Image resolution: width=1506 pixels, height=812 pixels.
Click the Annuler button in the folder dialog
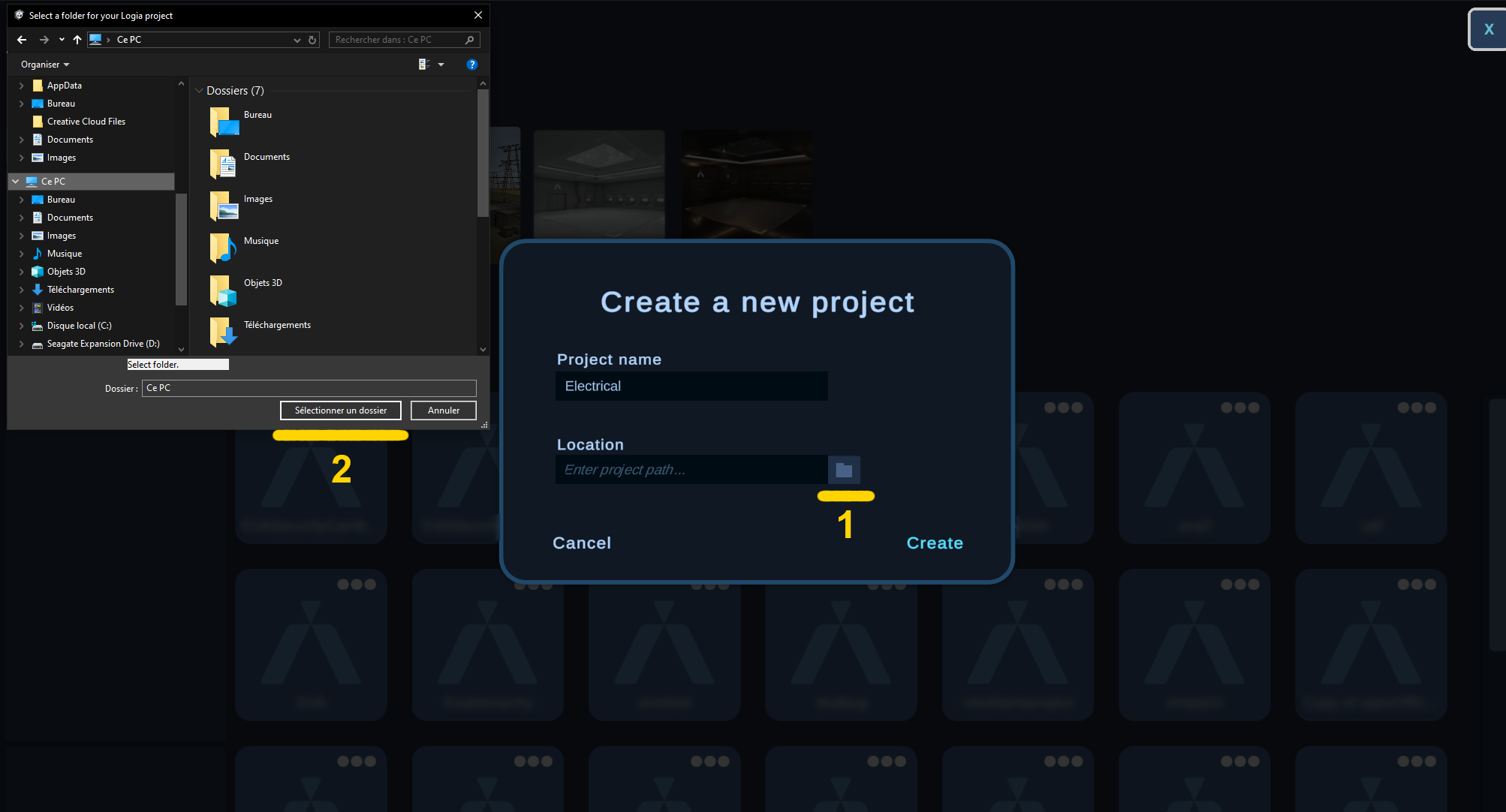pyautogui.click(x=443, y=411)
